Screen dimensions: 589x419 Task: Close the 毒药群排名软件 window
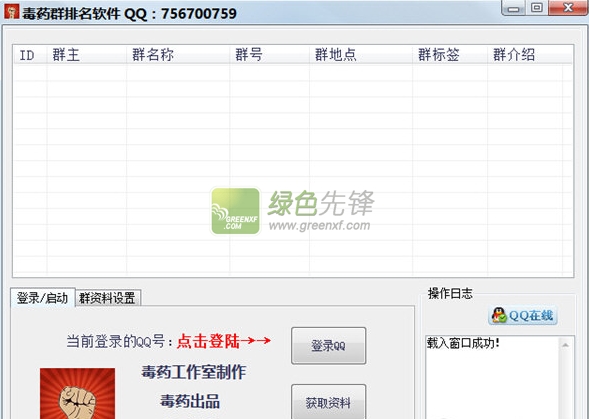click(568, 8)
